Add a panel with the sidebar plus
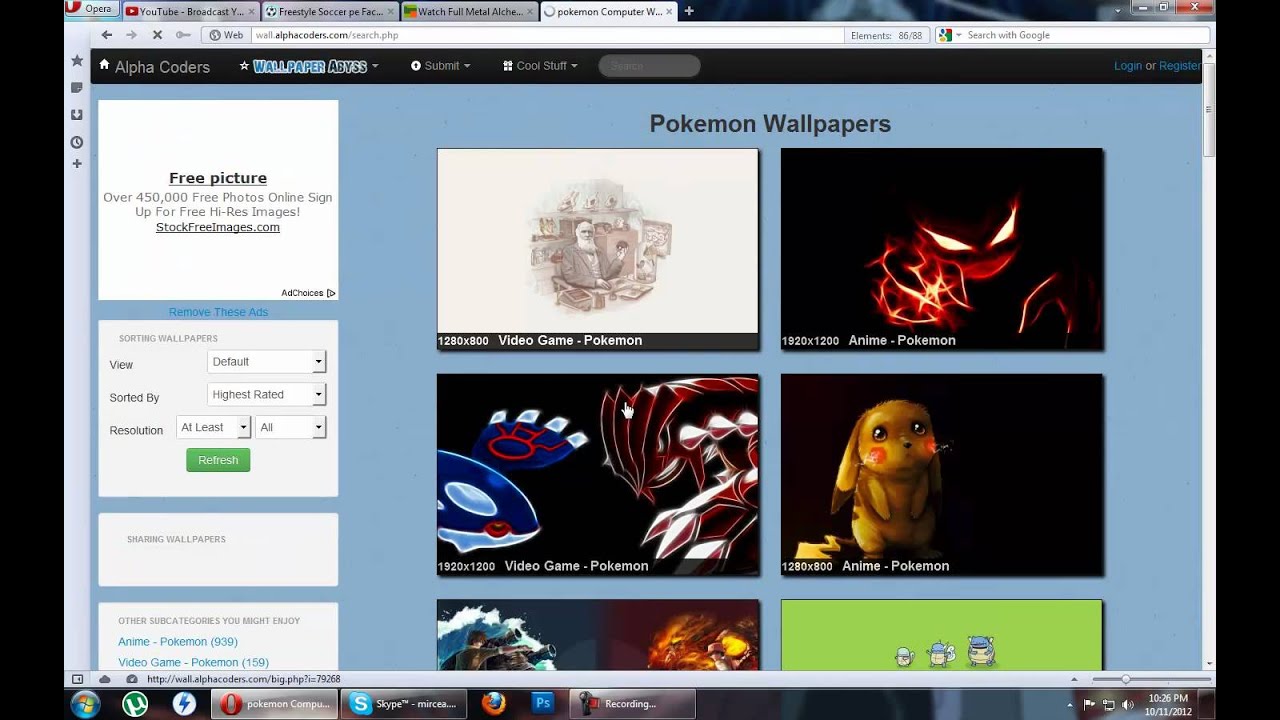Viewport: 1280px width, 720px height. pyautogui.click(x=77, y=163)
